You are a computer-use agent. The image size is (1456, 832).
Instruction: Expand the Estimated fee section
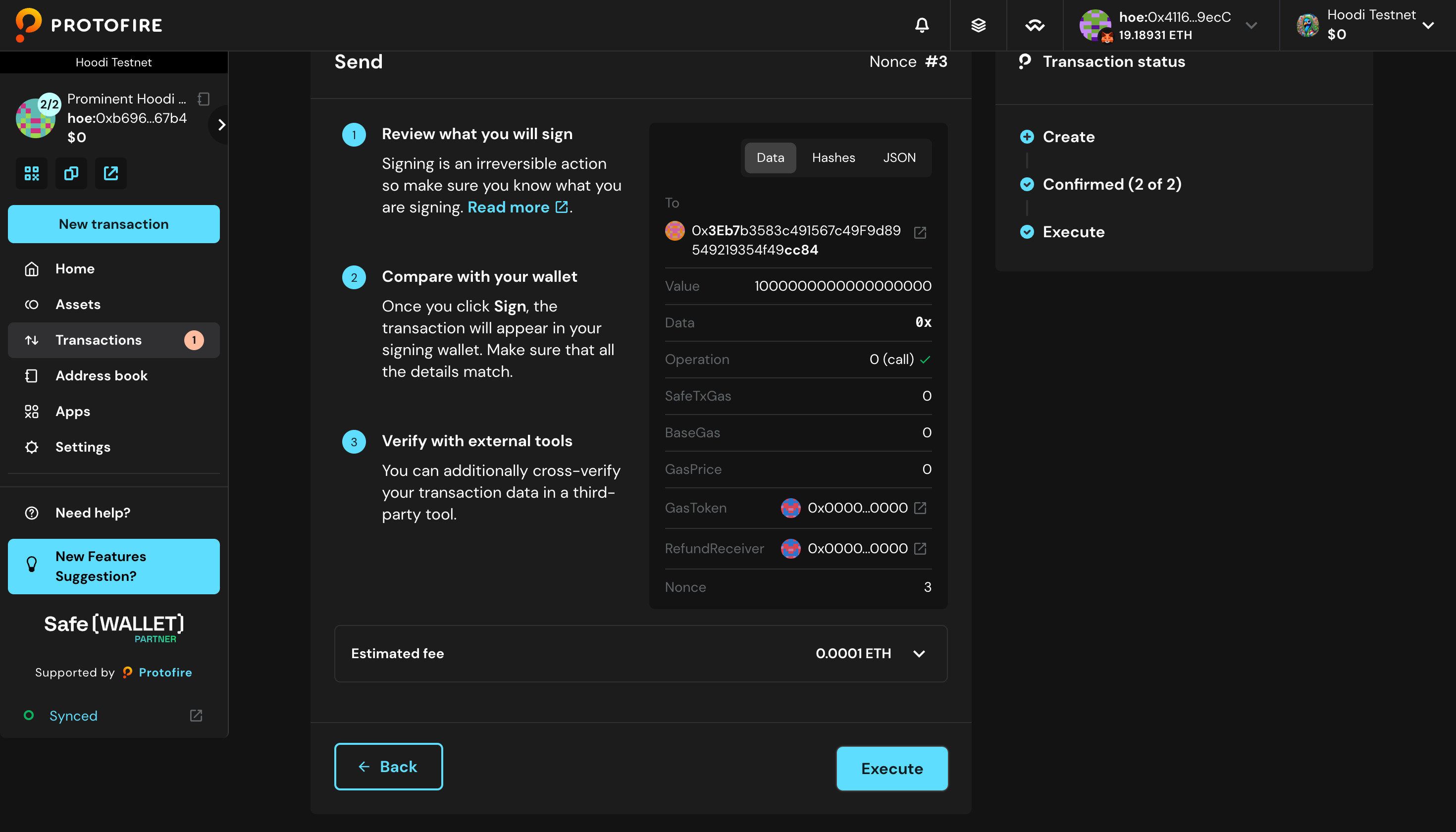coord(919,653)
